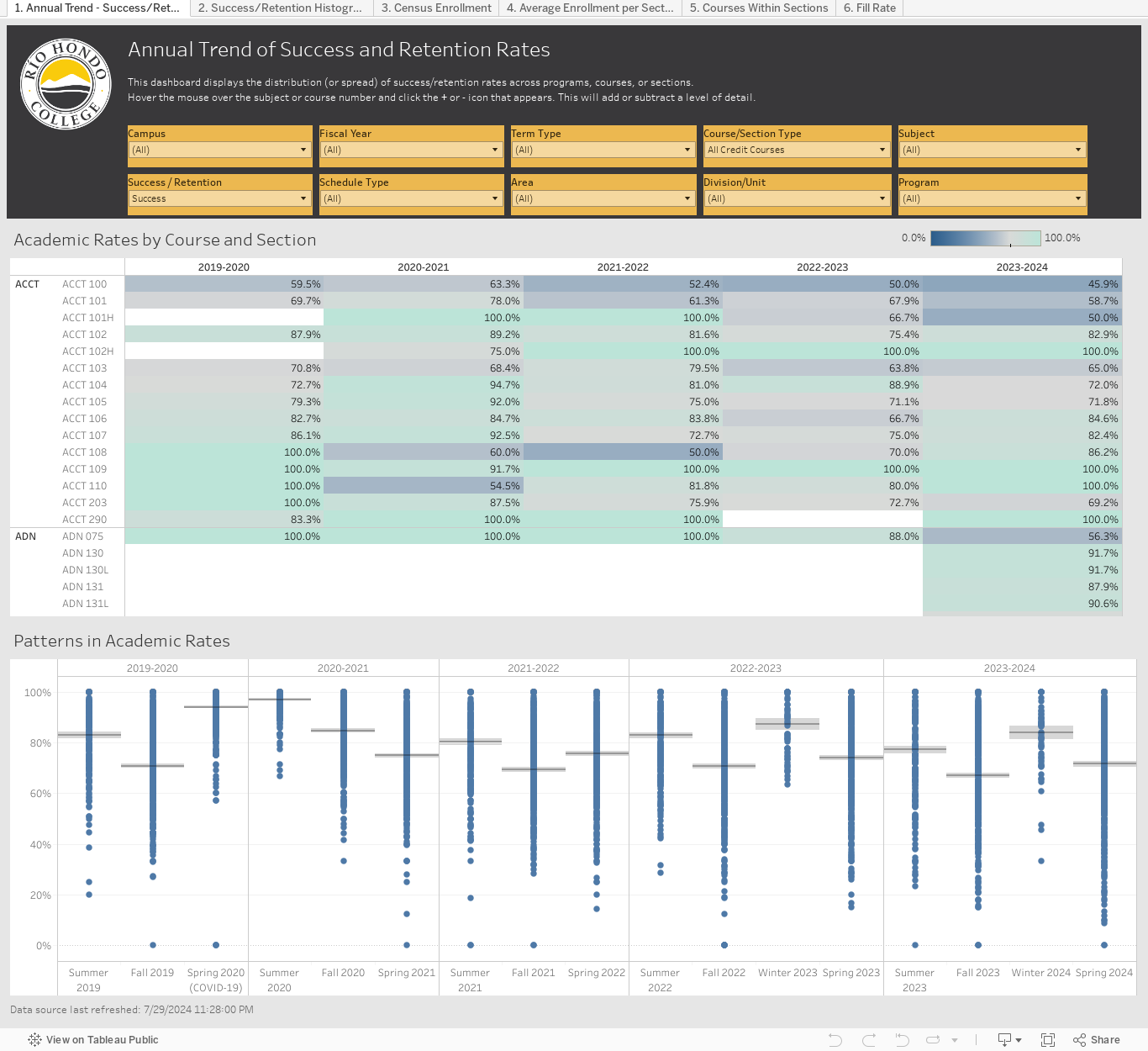Click the Patterns in Academic Rates title
Viewport: 1148px width, 1051px height.
point(122,641)
